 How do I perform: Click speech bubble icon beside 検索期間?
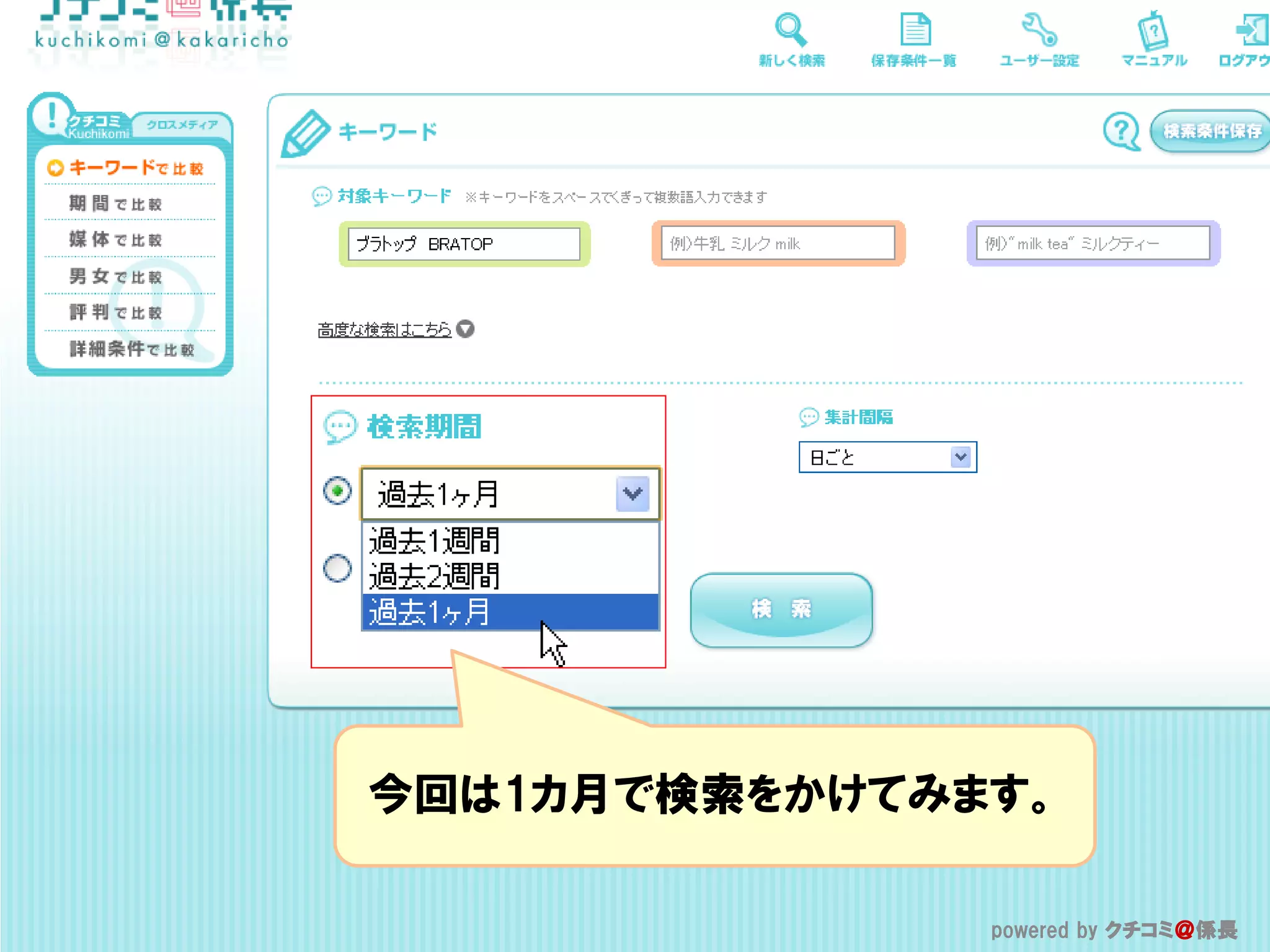(340, 427)
